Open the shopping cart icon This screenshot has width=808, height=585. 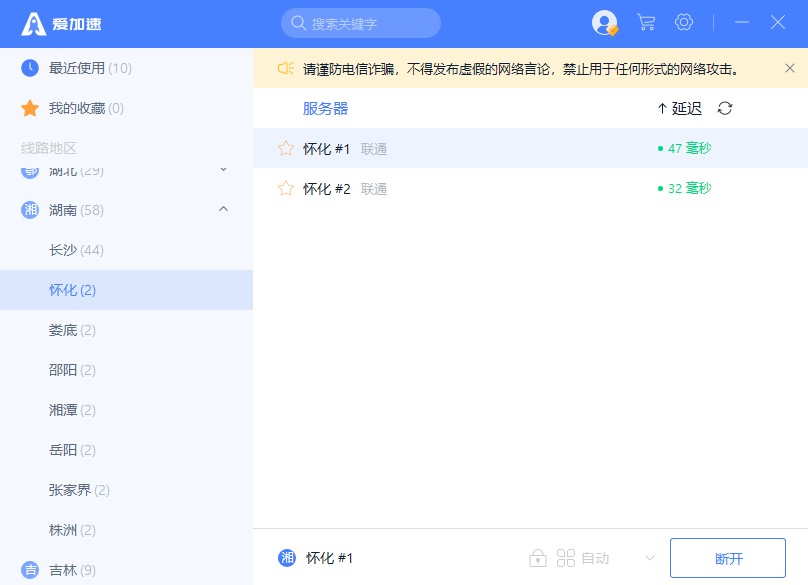coord(646,23)
